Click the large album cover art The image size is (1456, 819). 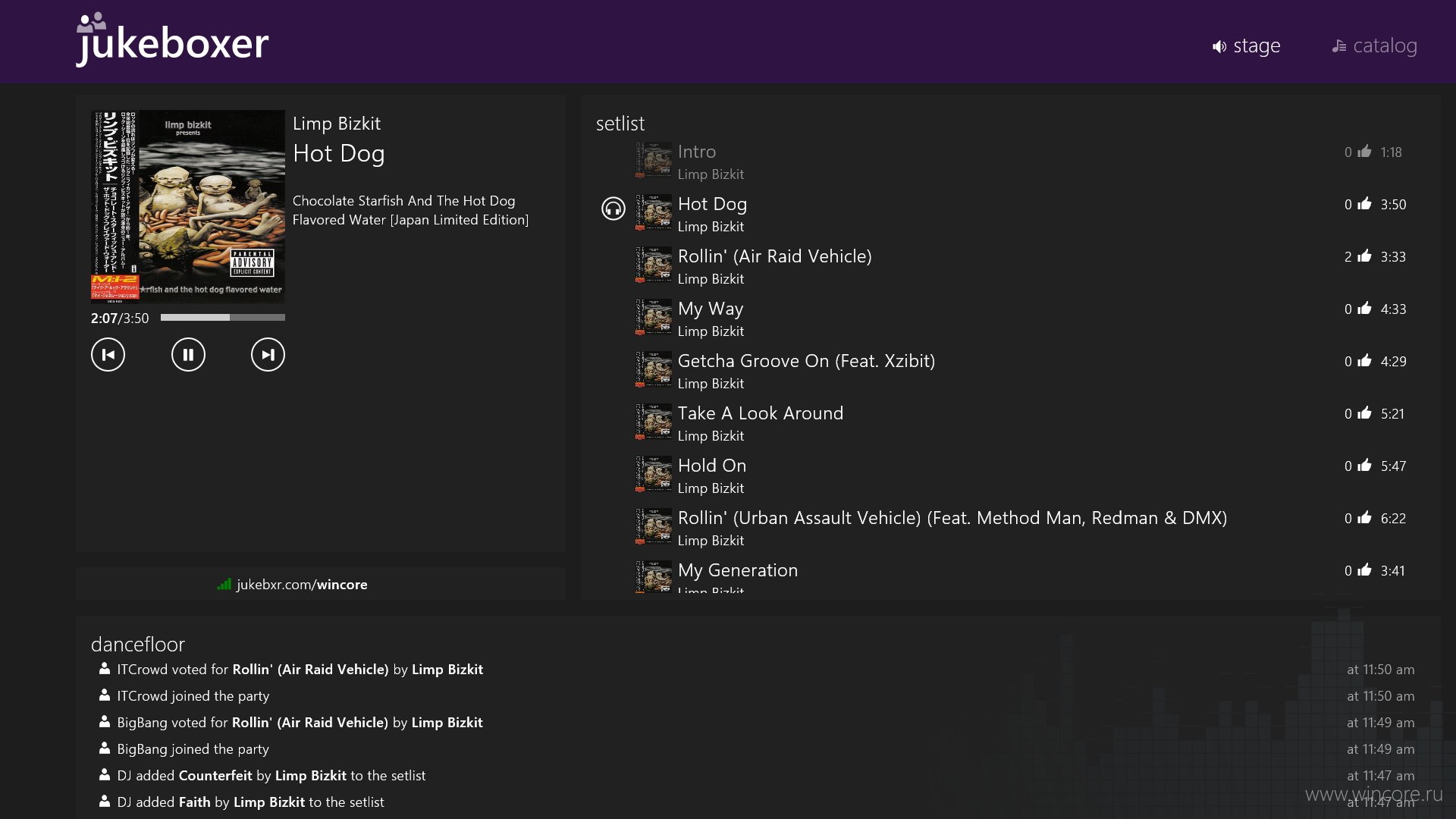coord(188,206)
